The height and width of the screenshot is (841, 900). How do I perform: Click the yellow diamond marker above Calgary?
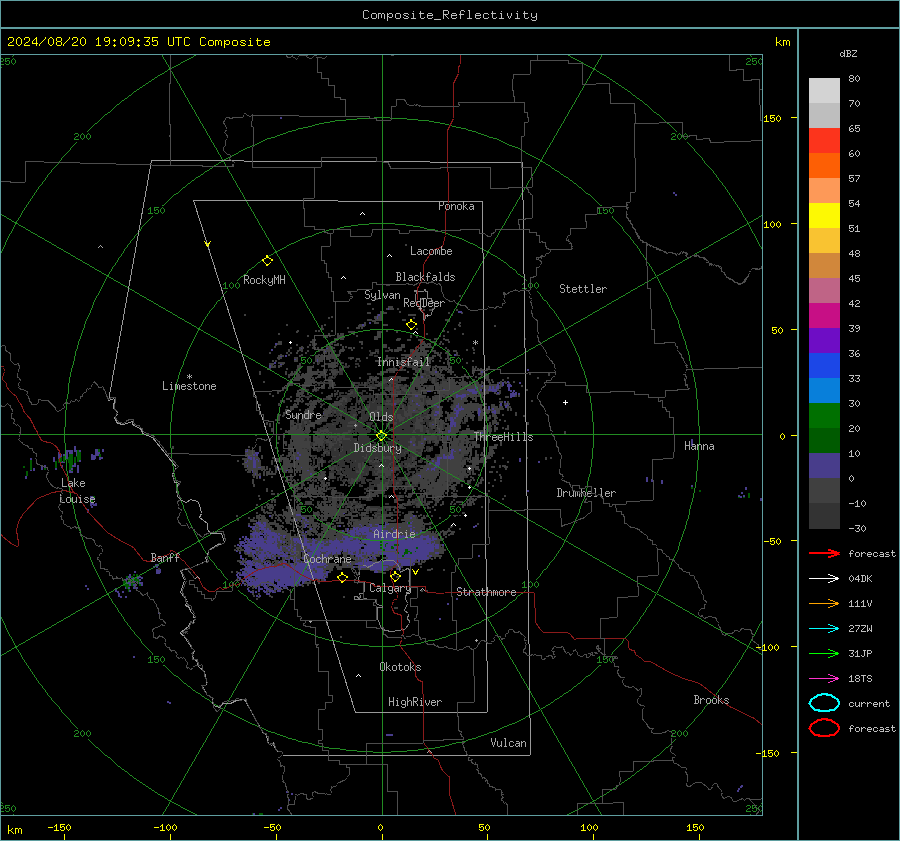395,576
